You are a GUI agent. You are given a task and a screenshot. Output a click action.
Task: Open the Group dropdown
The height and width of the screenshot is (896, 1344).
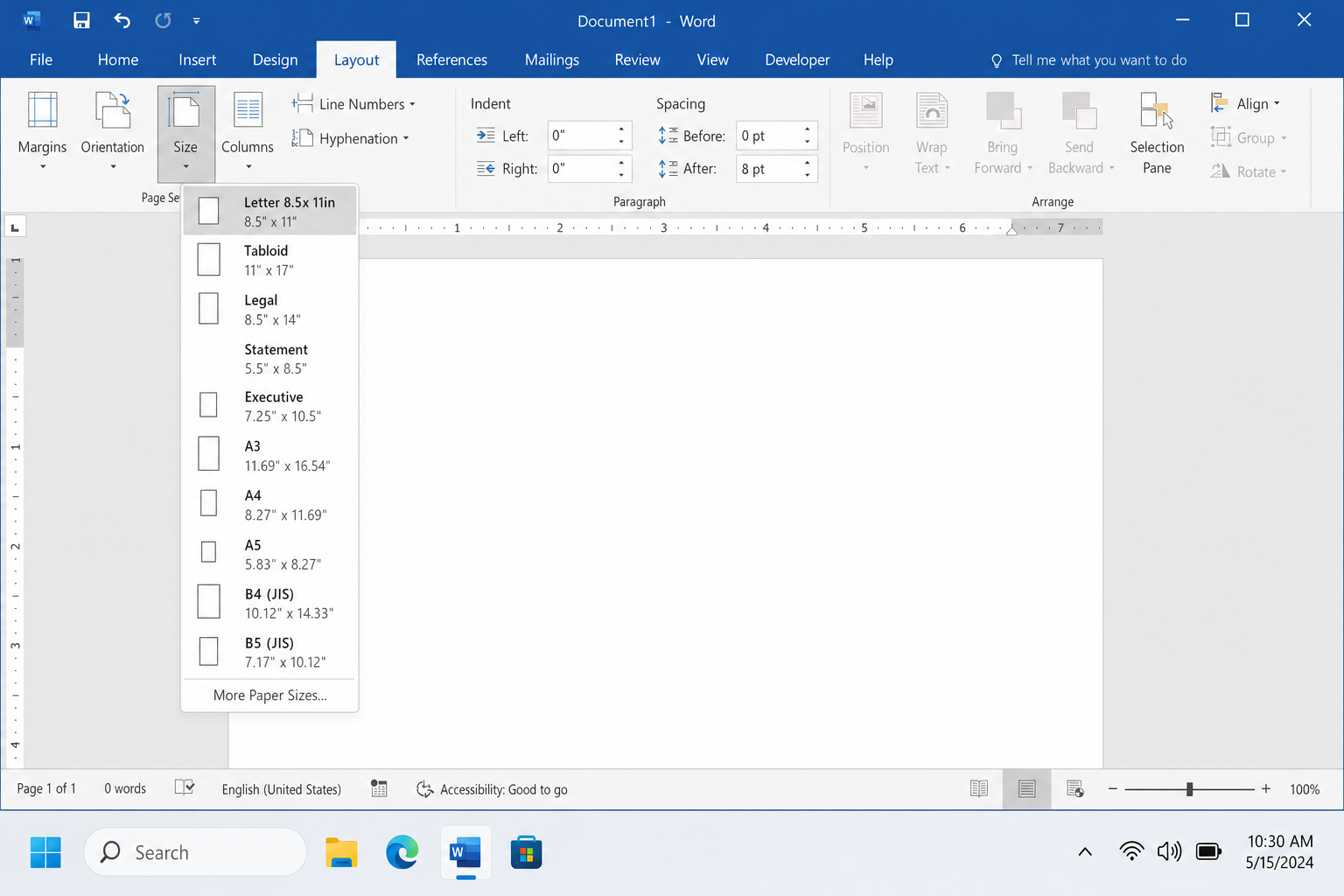pyautogui.click(x=1249, y=138)
